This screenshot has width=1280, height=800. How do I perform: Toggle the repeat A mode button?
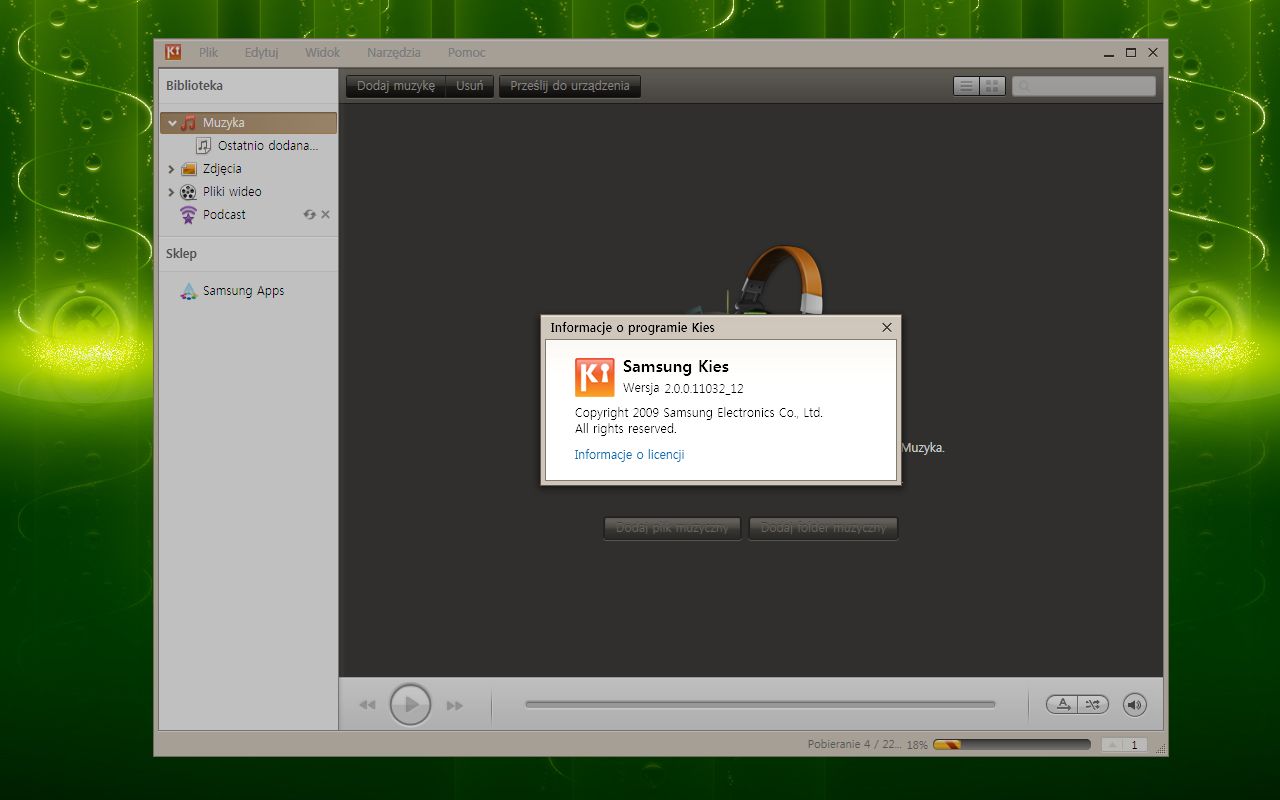[x=1064, y=705]
